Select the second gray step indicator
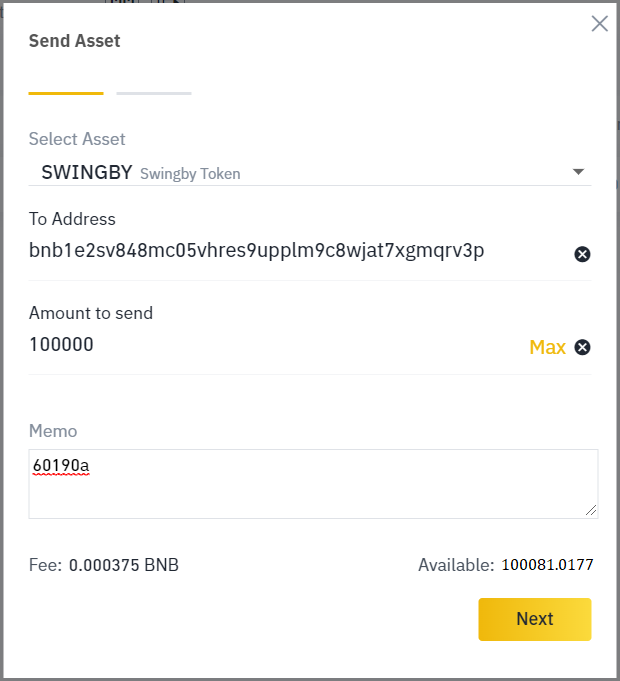 (x=154, y=93)
